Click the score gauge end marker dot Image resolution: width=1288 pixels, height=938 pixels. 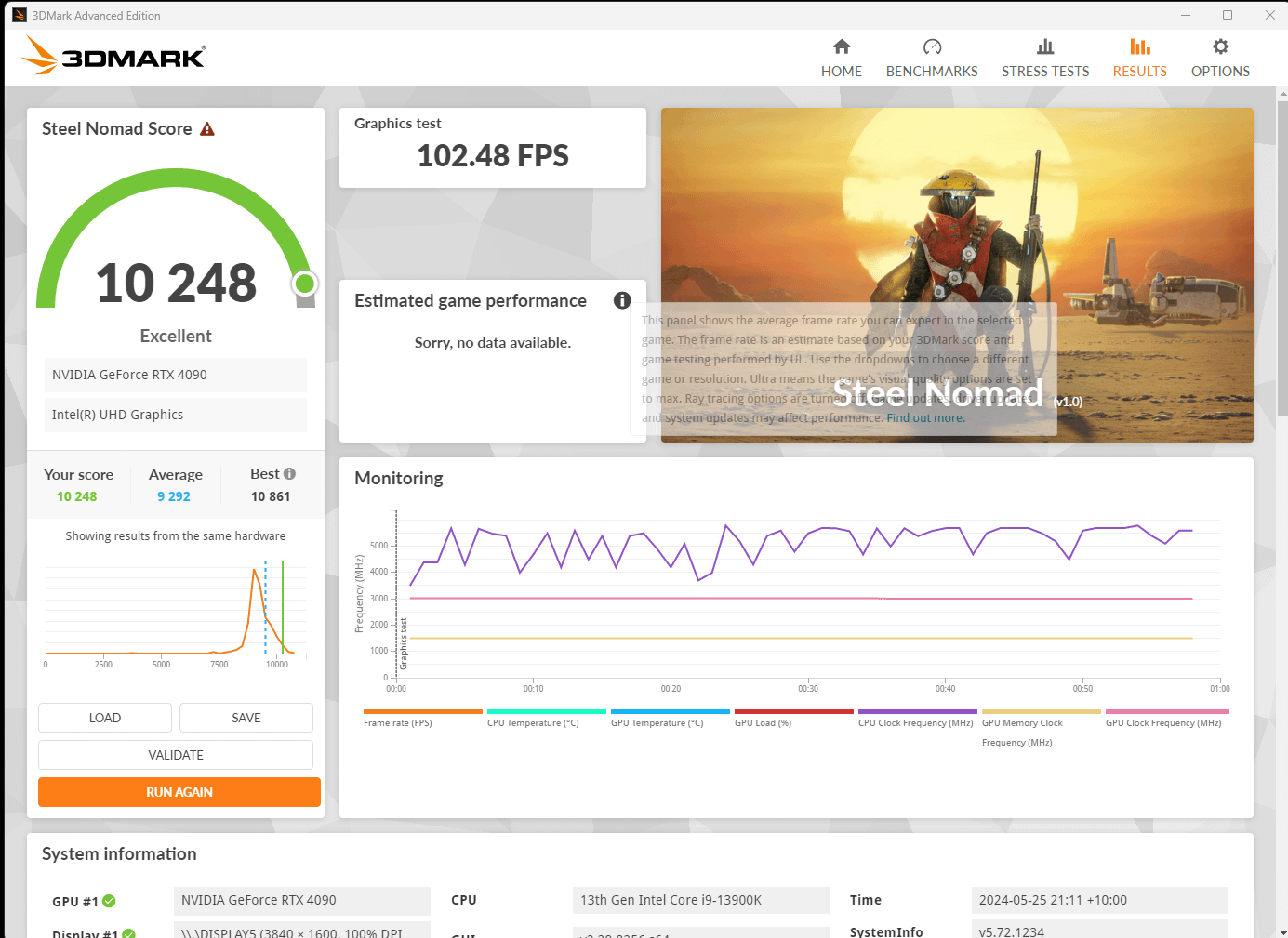tap(304, 284)
